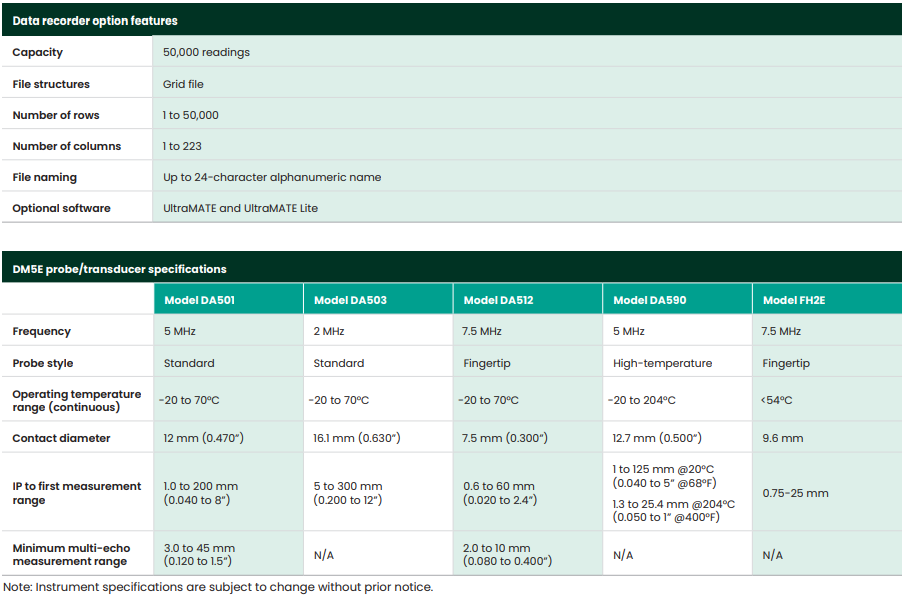Select the 'Number of columns' row label

(66, 146)
